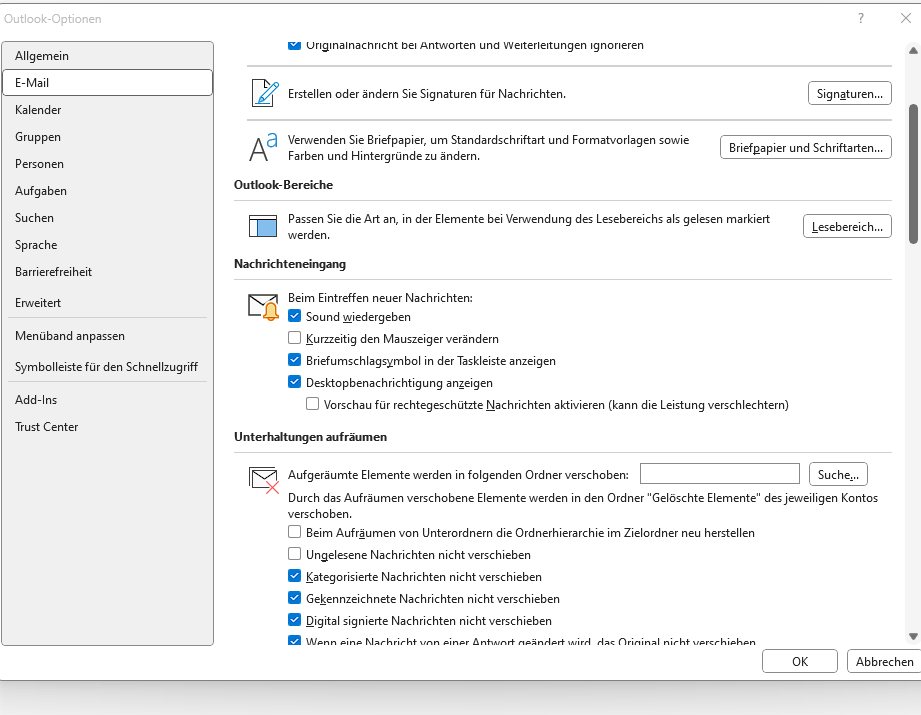Click the envelope with bell icon
The height and width of the screenshot is (715, 921).
(263, 307)
